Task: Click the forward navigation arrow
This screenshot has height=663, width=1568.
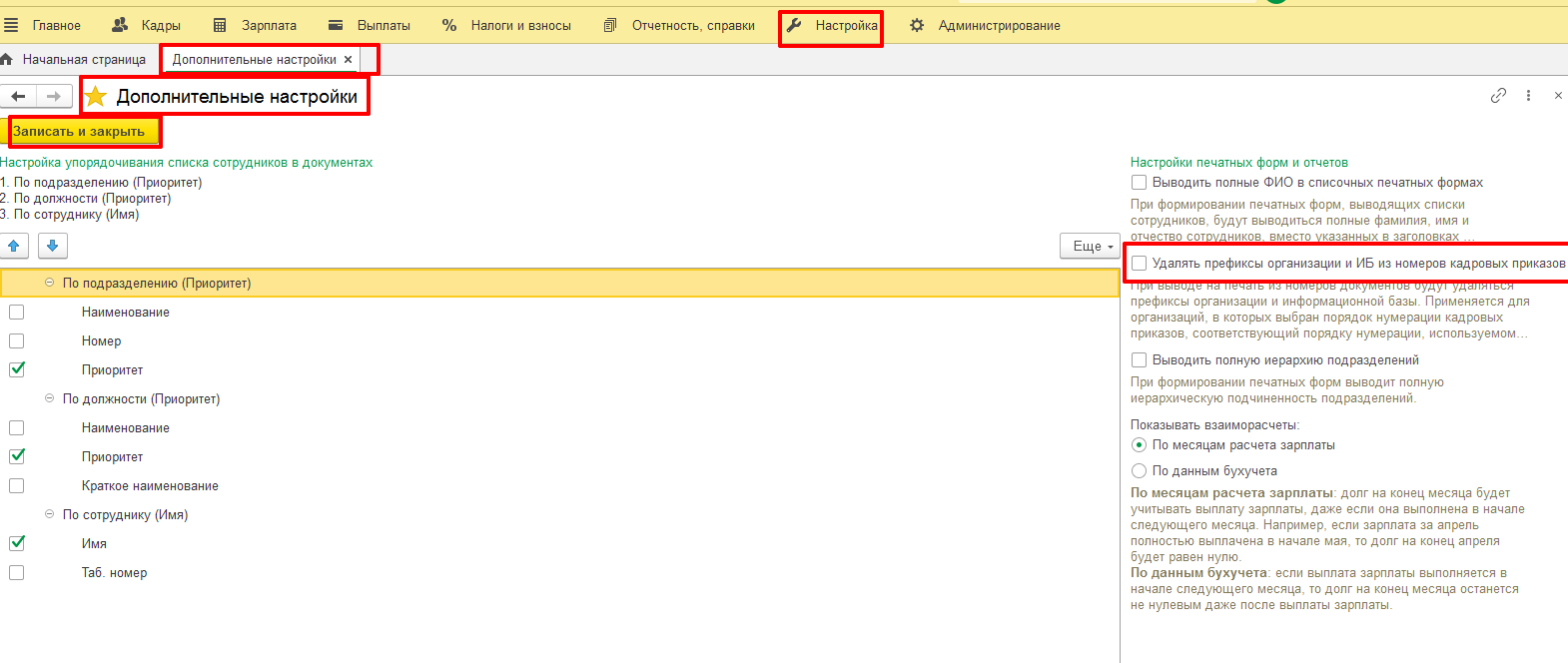Action: pyautogui.click(x=54, y=97)
